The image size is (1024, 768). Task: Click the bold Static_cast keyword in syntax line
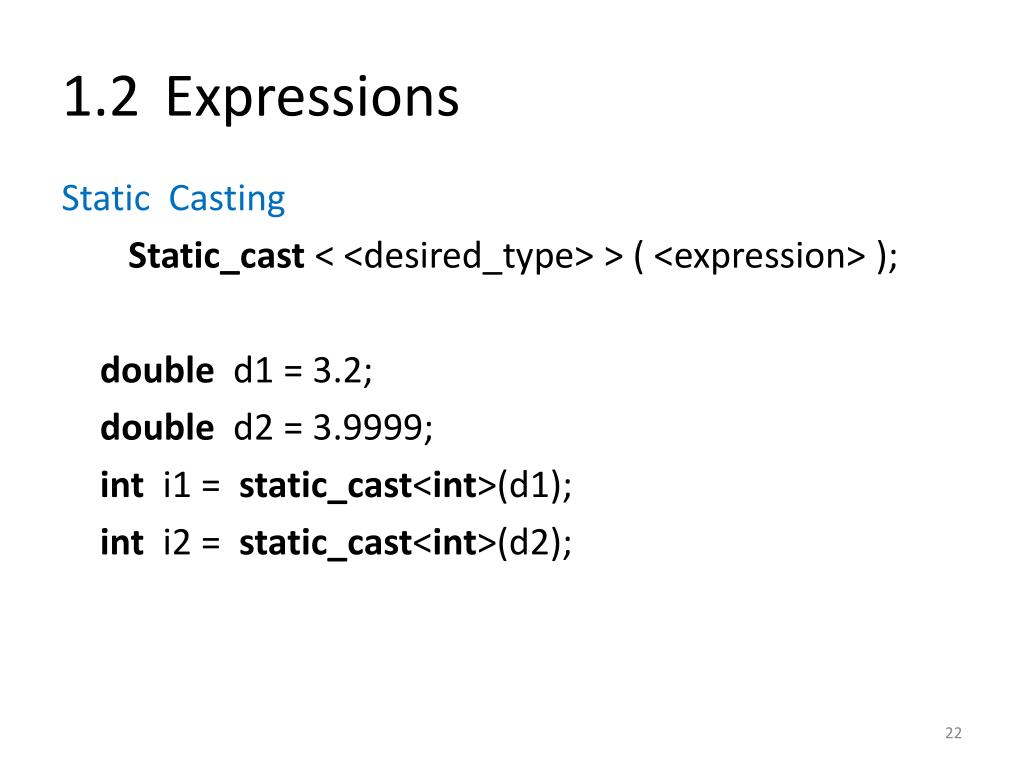pos(216,256)
